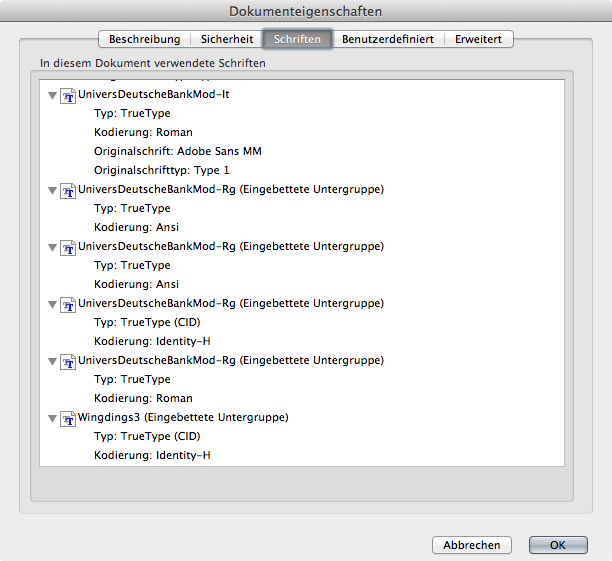The image size is (612, 561).
Task: Select 'Typ: TrueType' under UniversDeutscheBankMod-It
Action: (132, 113)
